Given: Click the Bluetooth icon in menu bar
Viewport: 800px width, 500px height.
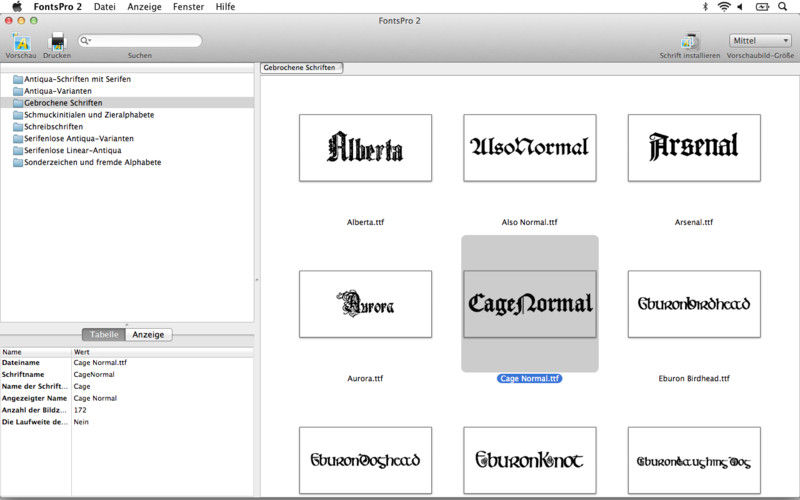Looking at the screenshot, I should tap(704, 7).
